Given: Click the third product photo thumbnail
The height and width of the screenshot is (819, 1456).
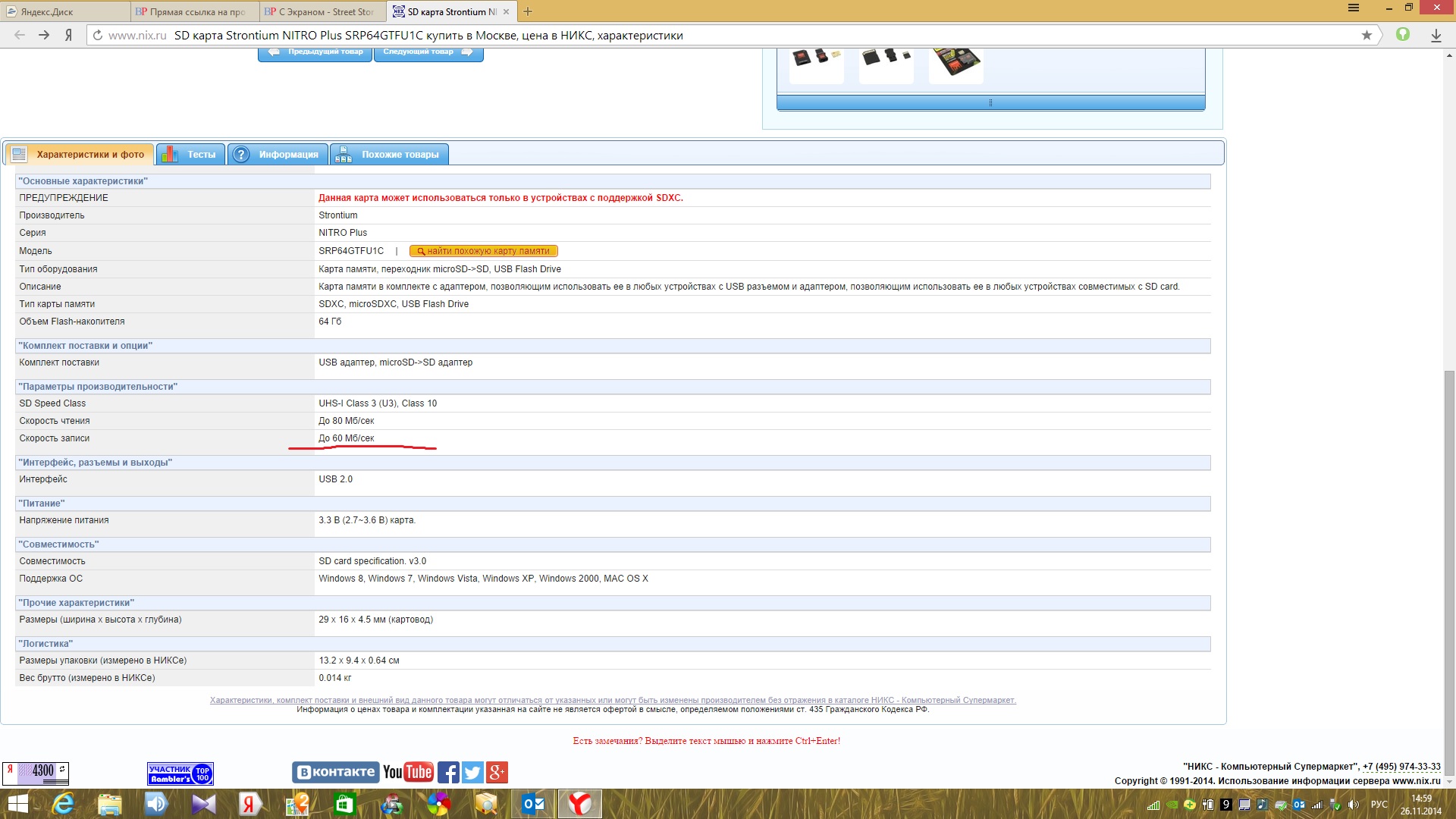Looking at the screenshot, I should click(x=955, y=62).
